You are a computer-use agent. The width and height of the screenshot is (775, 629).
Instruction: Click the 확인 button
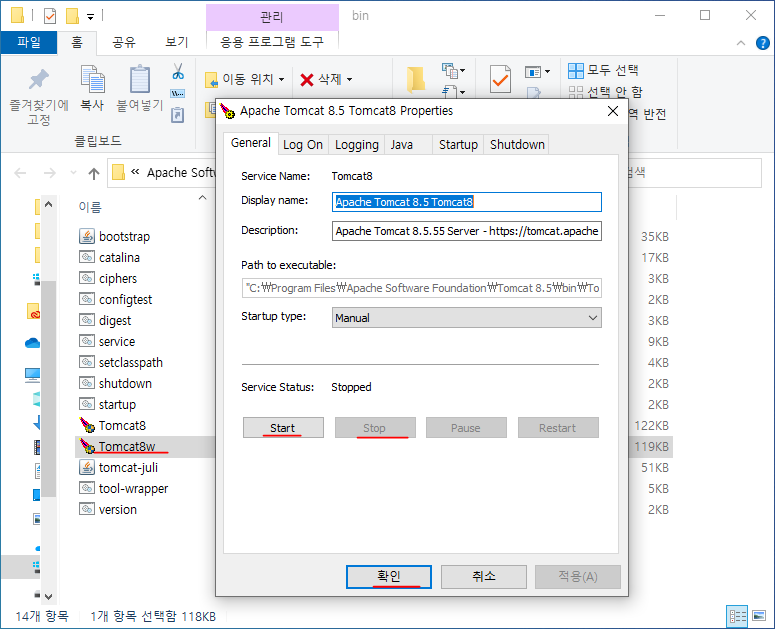(388, 577)
